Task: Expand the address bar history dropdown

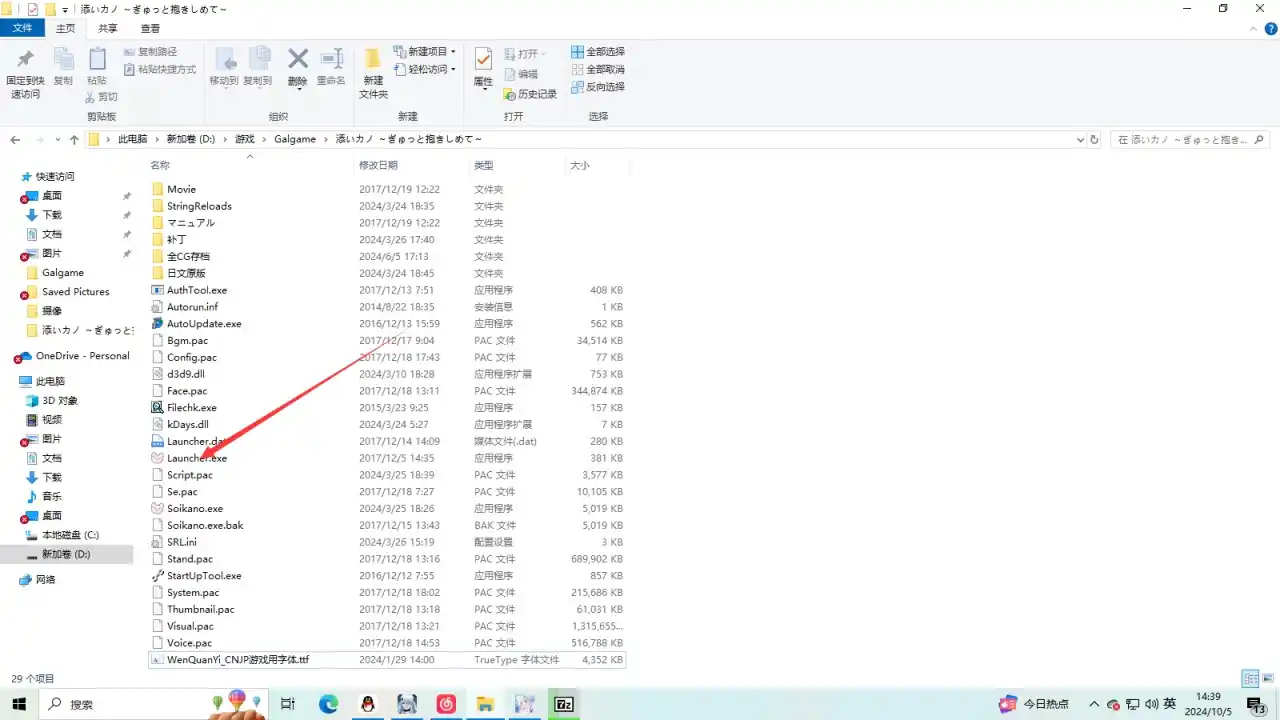Action: point(1080,140)
